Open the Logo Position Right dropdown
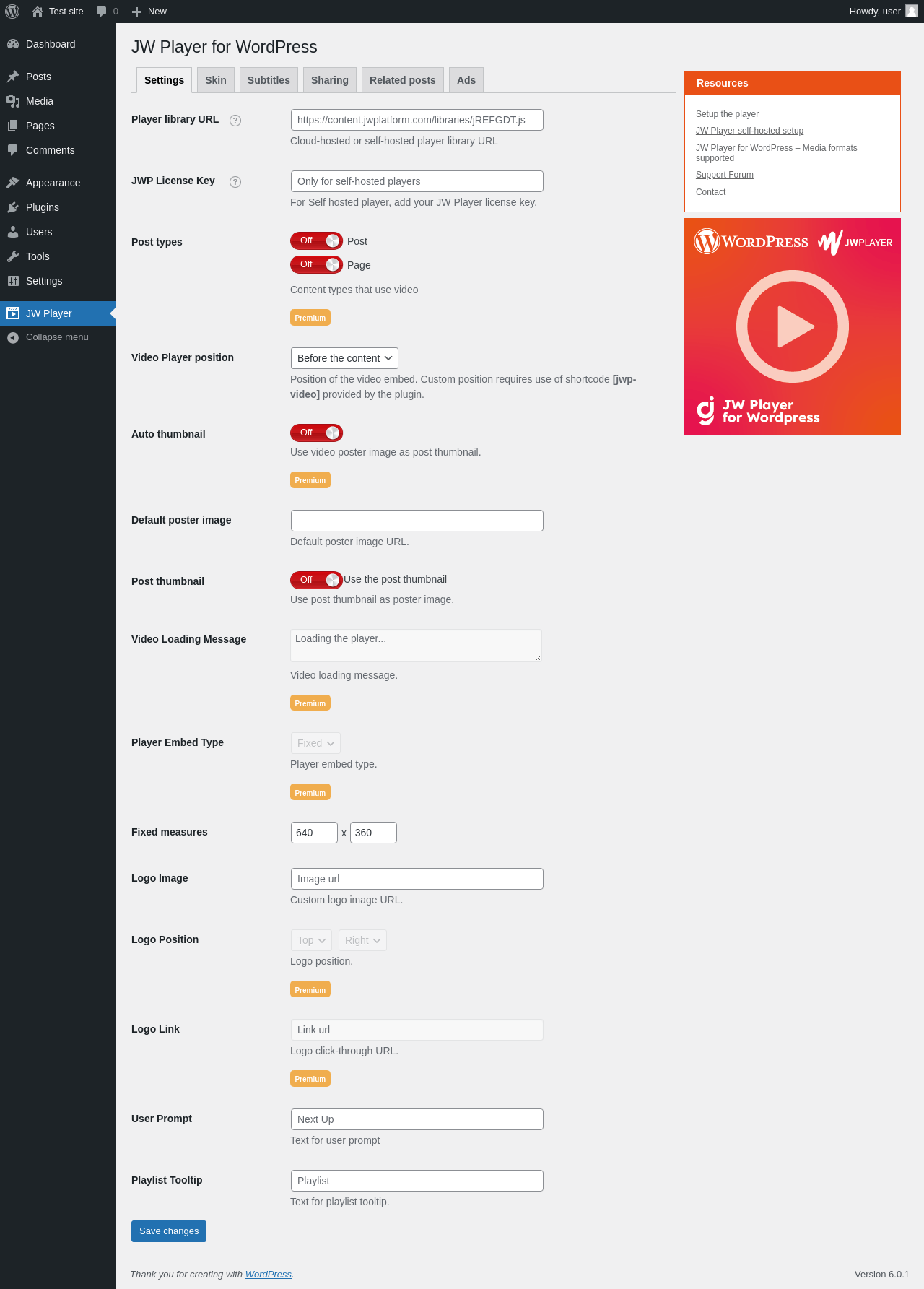Screen dimensions: 924x1289 tap(362, 940)
